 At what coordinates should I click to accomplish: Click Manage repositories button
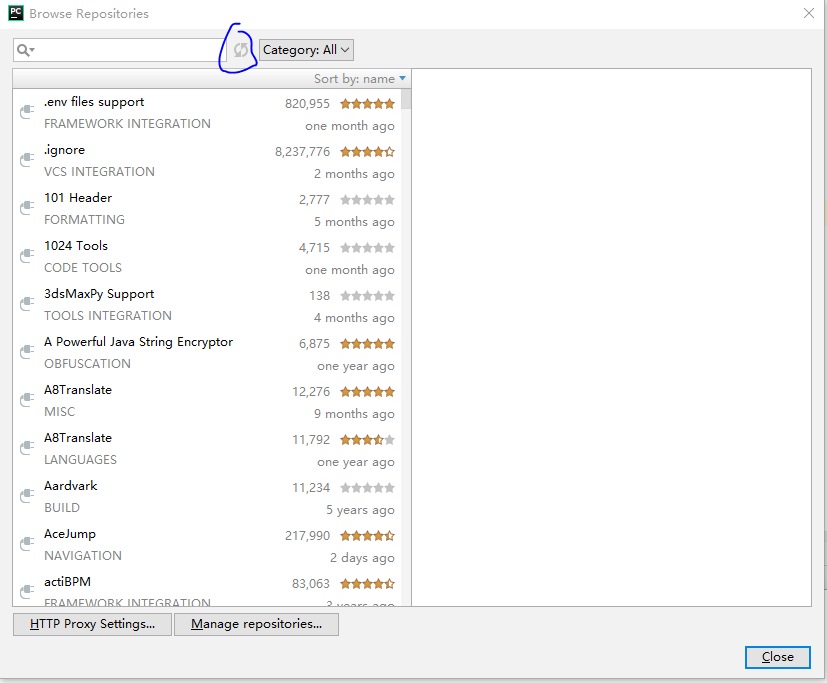pyautogui.click(x=256, y=624)
